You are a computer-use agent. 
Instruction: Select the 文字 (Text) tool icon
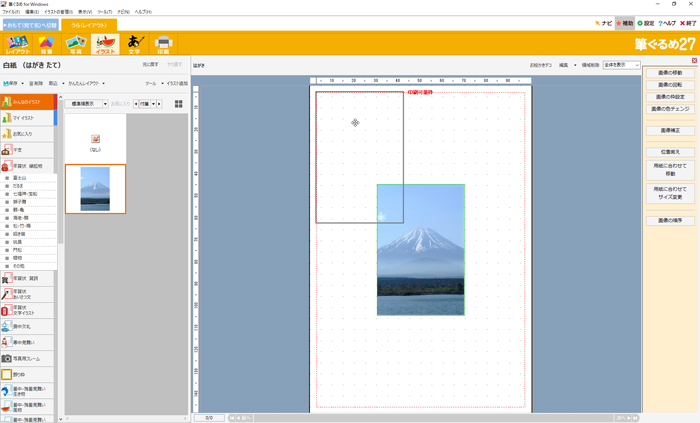tap(134, 43)
